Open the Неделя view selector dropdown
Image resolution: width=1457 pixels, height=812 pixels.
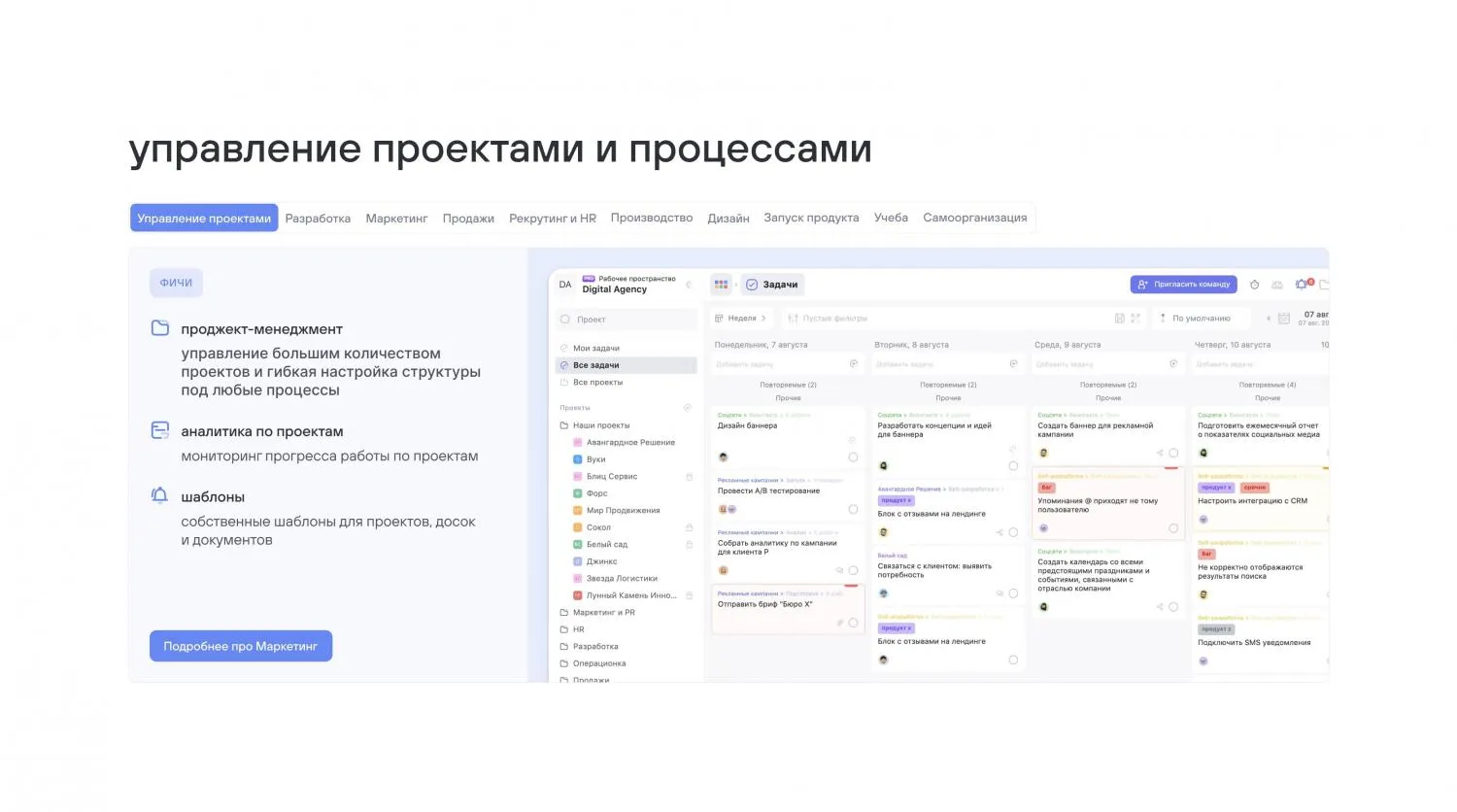tap(740, 318)
